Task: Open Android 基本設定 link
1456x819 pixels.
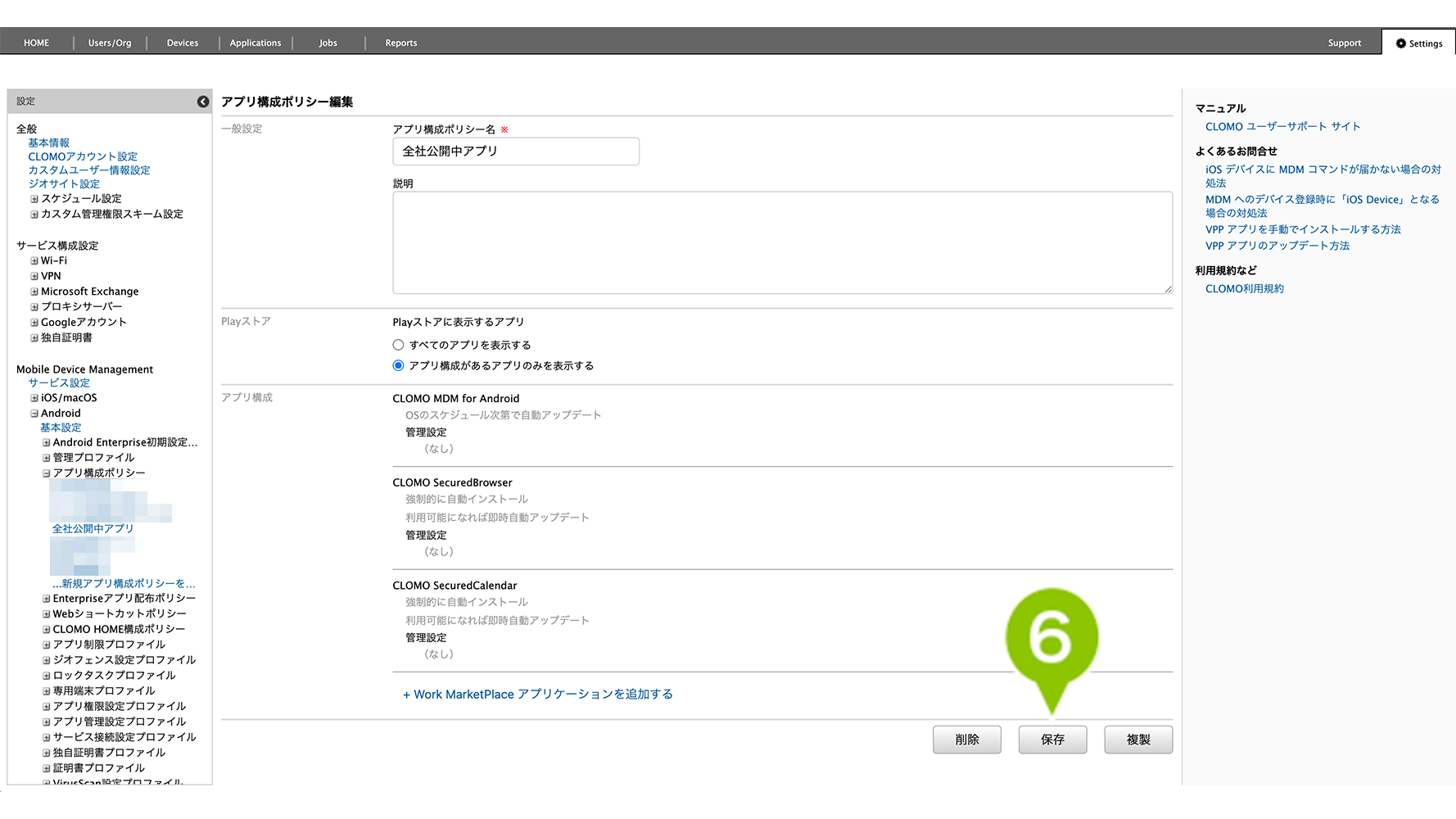Action: click(x=61, y=428)
